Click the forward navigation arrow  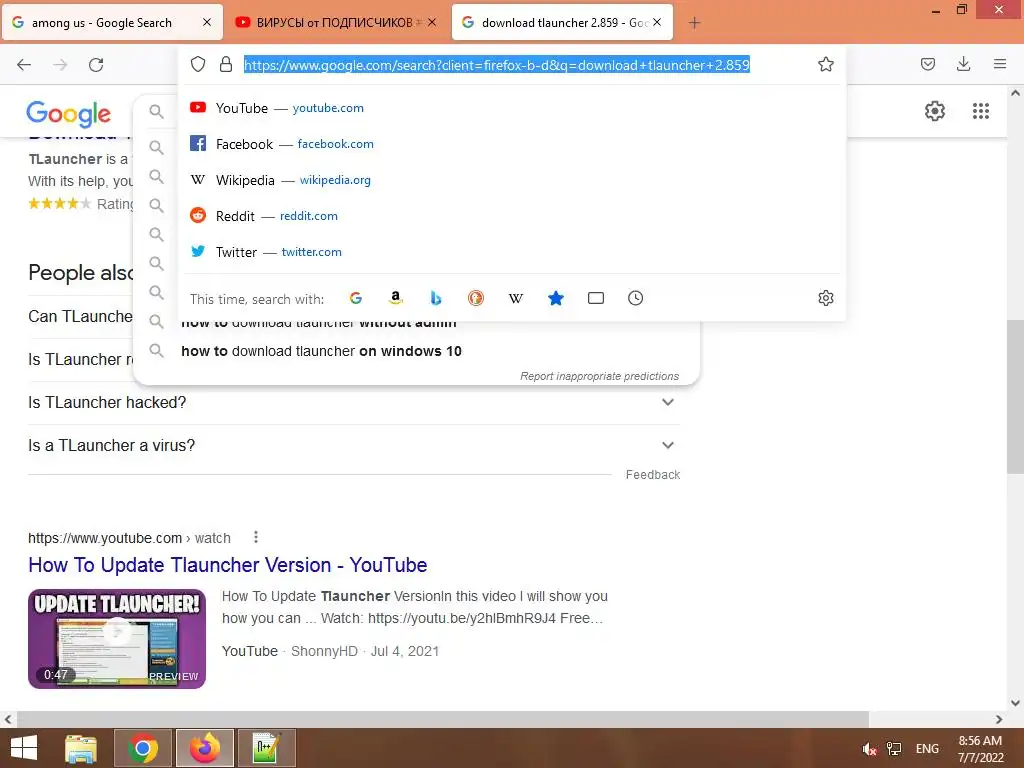pos(60,65)
